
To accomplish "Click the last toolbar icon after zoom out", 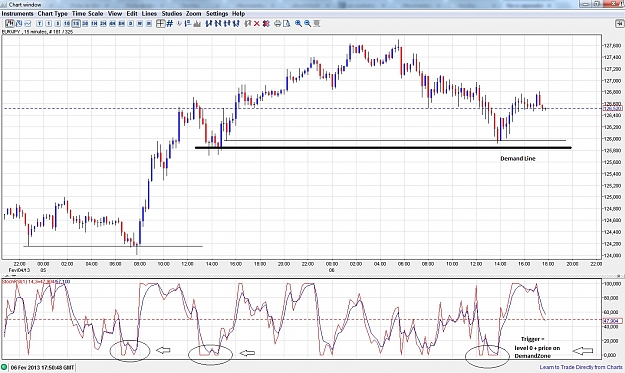I will point(317,24).
